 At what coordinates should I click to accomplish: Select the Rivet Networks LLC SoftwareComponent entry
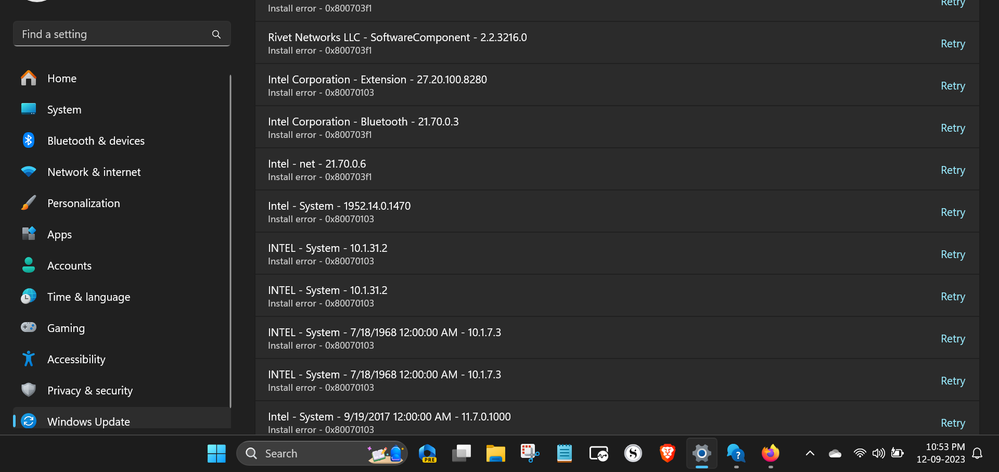click(398, 38)
